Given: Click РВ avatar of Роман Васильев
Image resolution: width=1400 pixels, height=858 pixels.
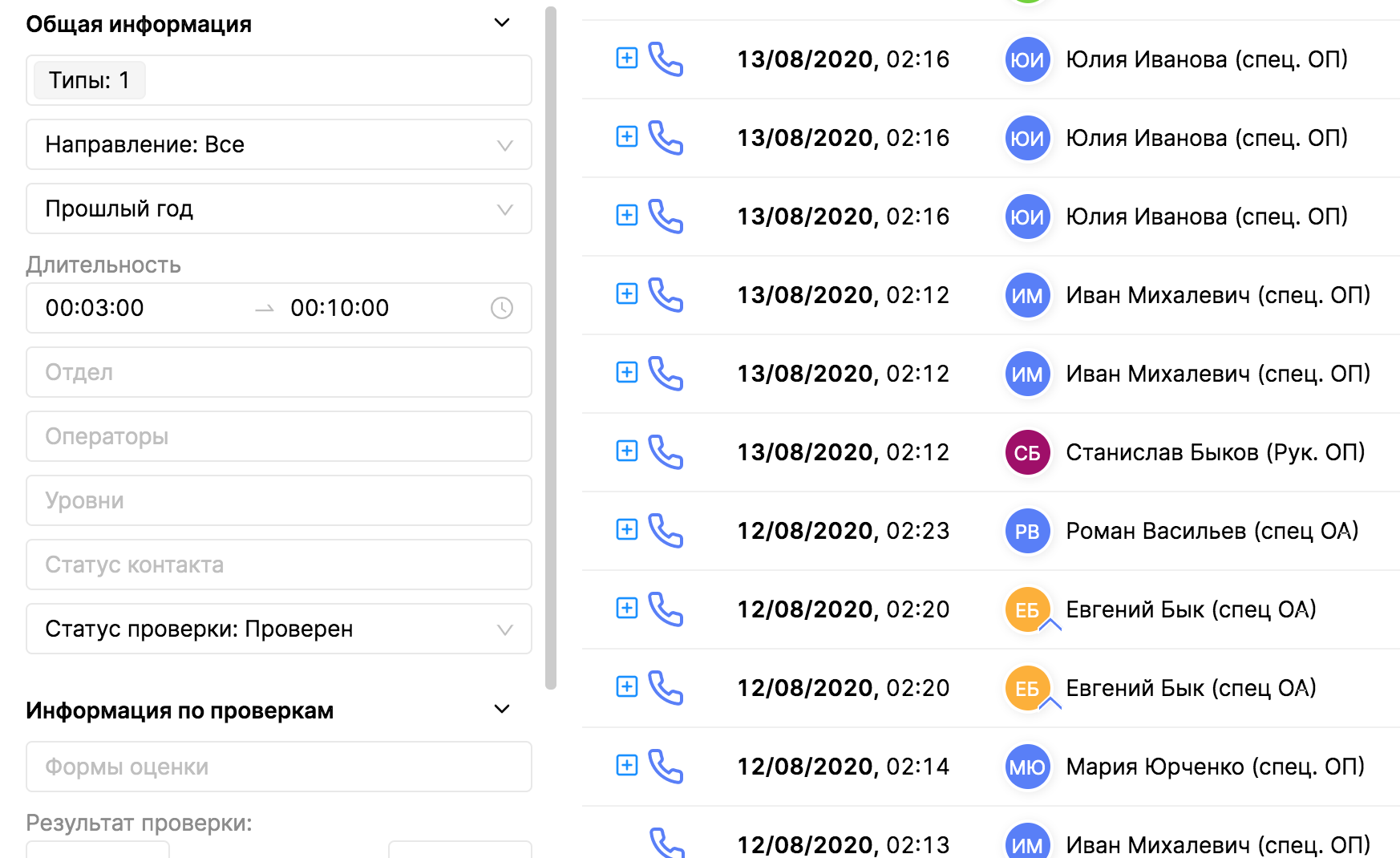Looking at the screenshot, I should (1027, 531).
